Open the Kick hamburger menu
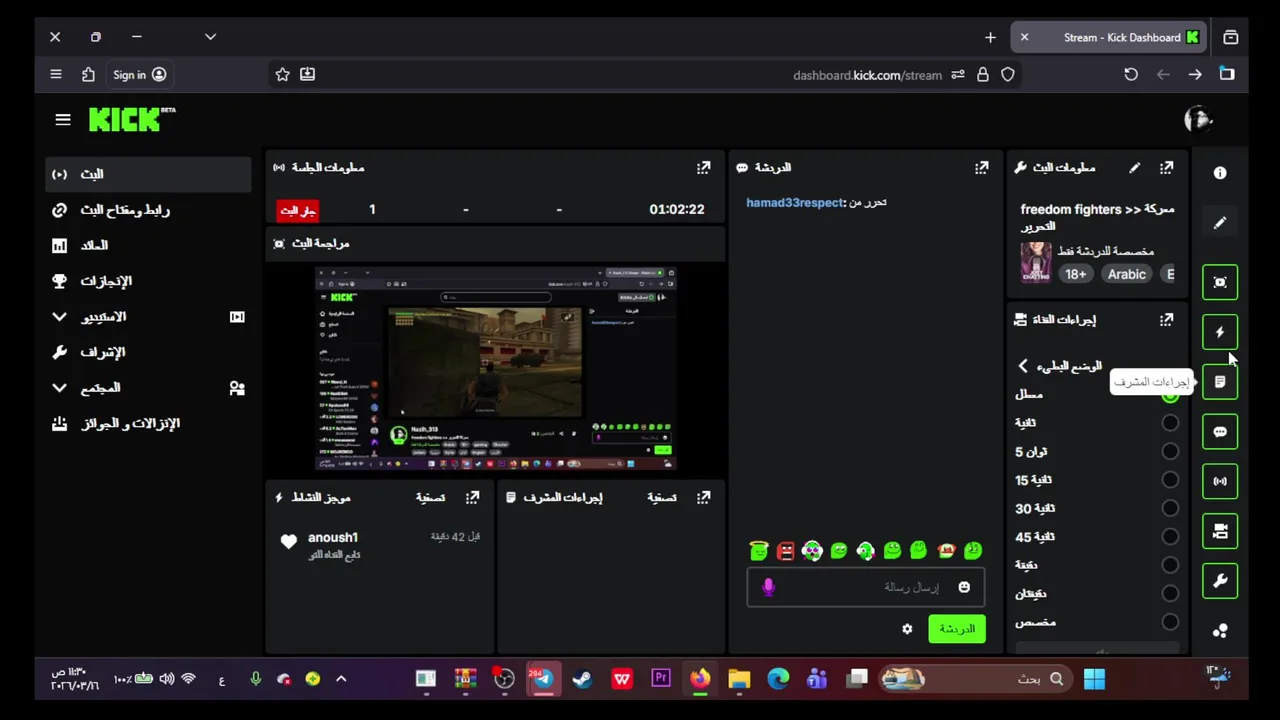This screenshot has height=720, width=1280. click(63, 120)
